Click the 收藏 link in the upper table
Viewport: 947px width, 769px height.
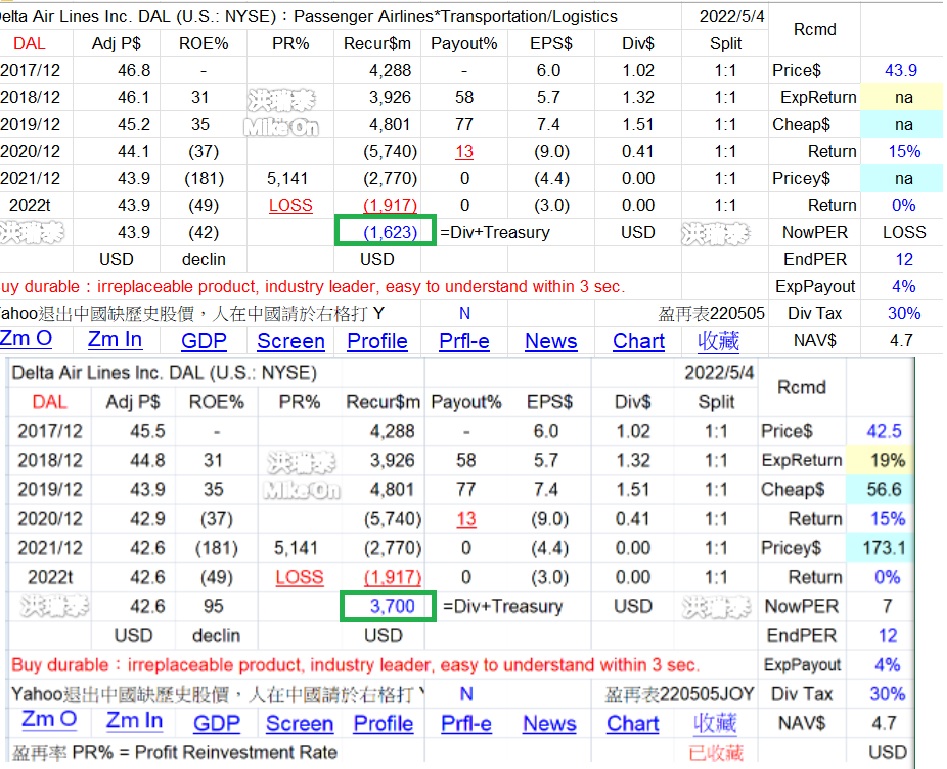[718, 341]
